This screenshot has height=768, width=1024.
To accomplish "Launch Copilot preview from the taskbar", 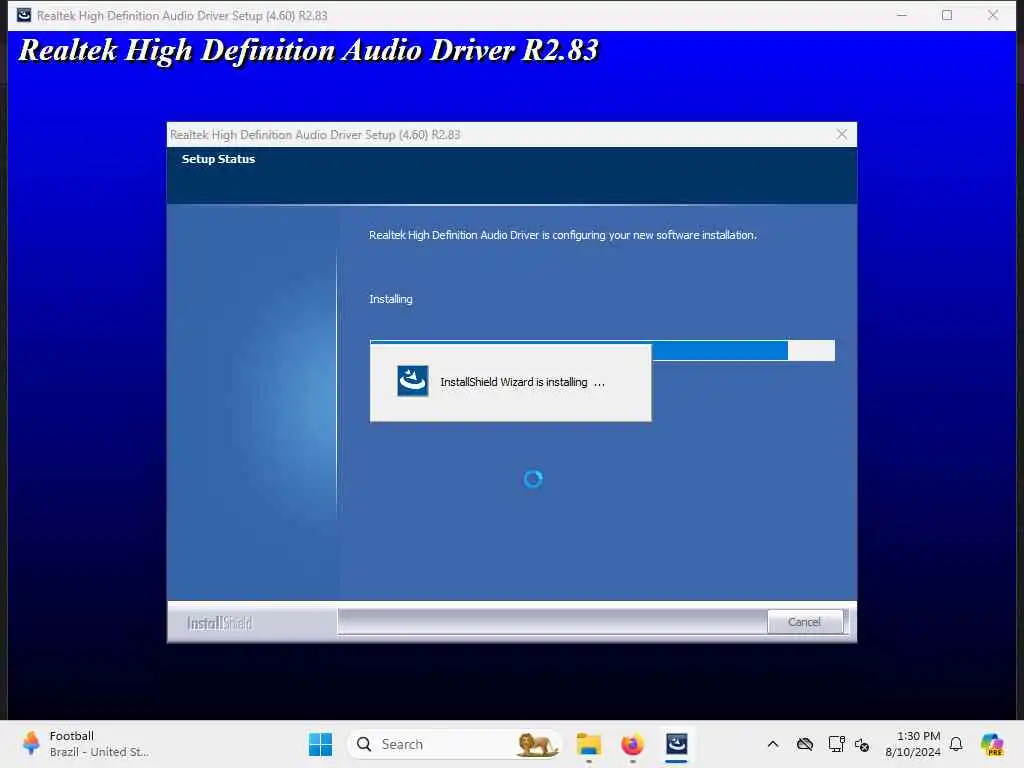I will [992, 744].
